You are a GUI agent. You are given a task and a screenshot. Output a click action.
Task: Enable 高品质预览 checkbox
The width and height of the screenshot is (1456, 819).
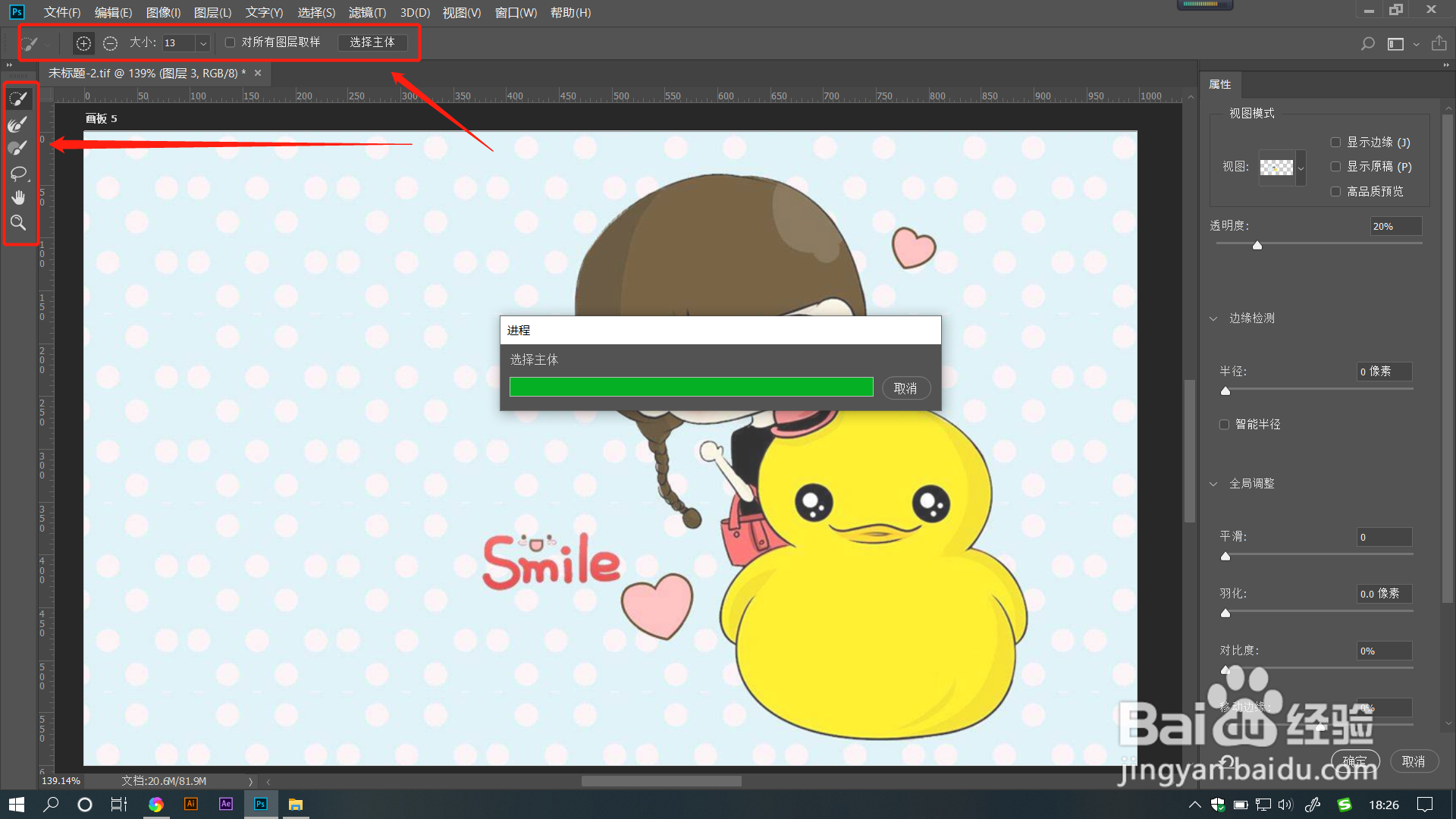click(x=1335, y=191)
